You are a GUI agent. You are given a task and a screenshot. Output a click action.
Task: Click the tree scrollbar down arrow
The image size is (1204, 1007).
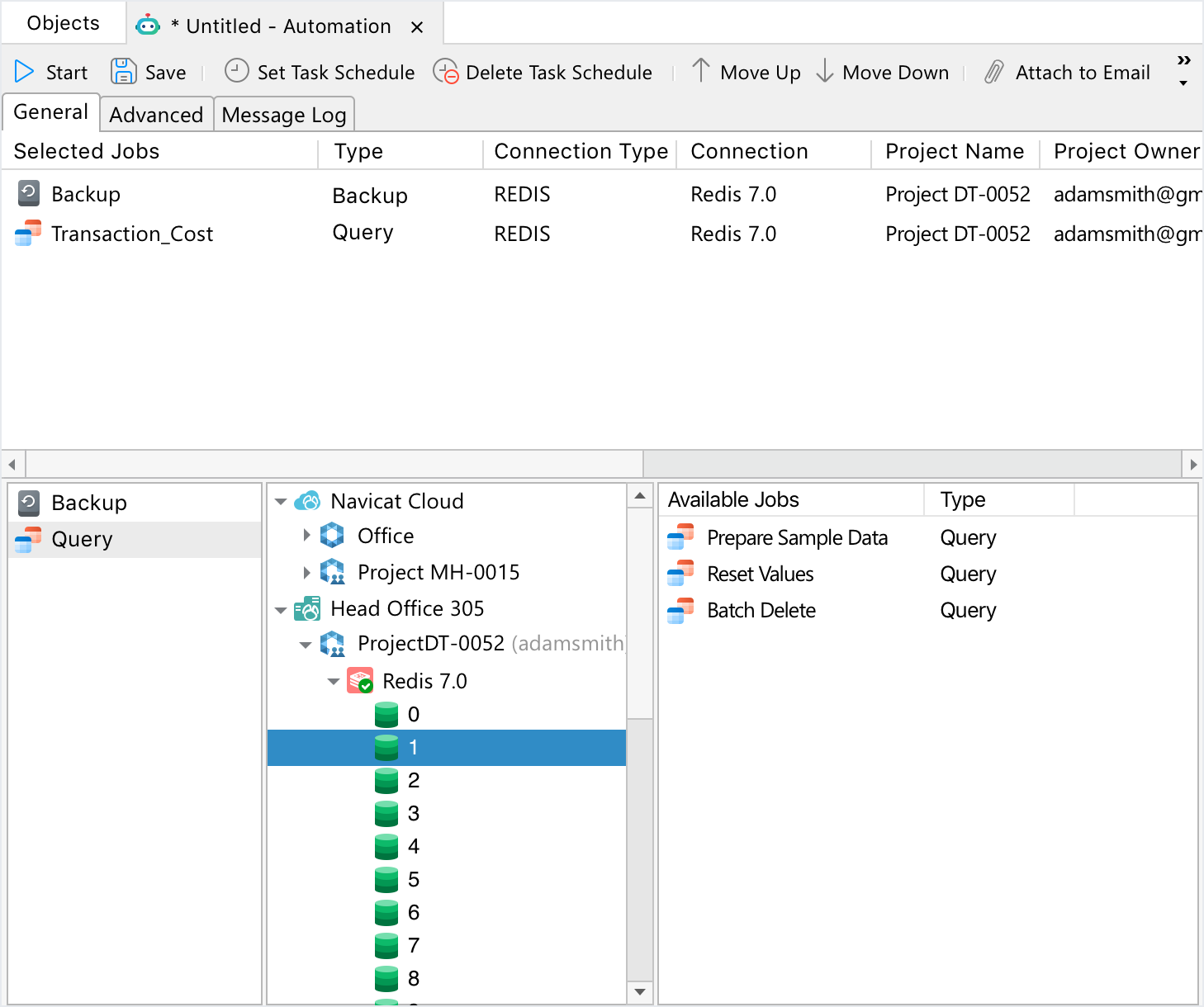640,991
